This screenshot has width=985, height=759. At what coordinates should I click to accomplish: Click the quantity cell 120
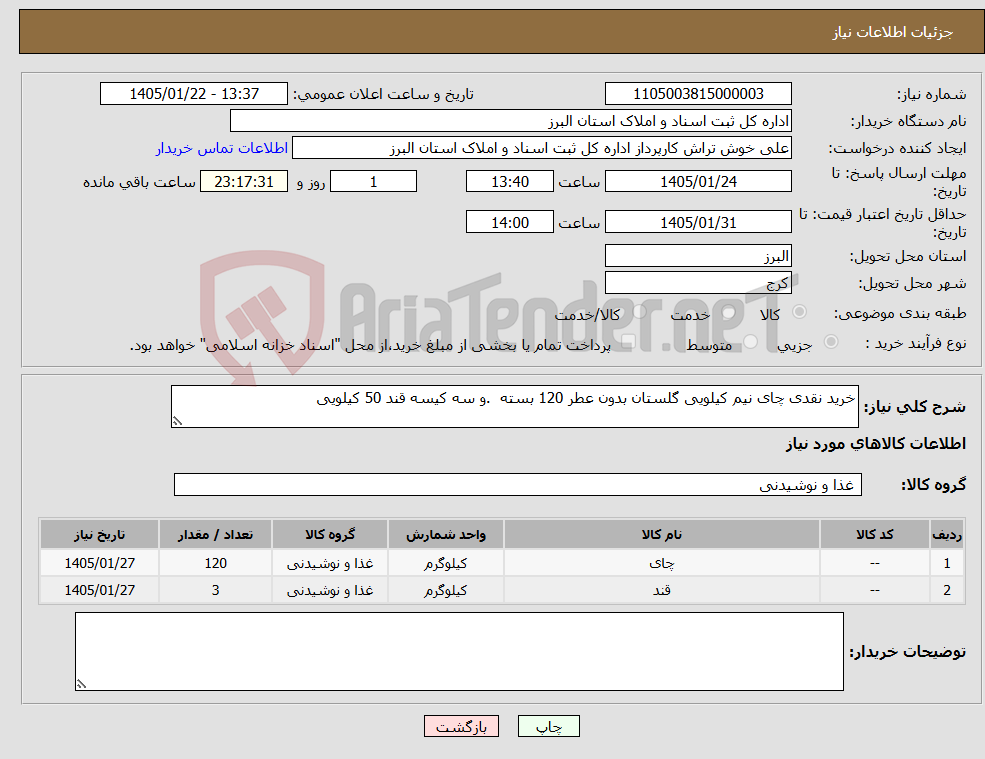tap(215, 563)
